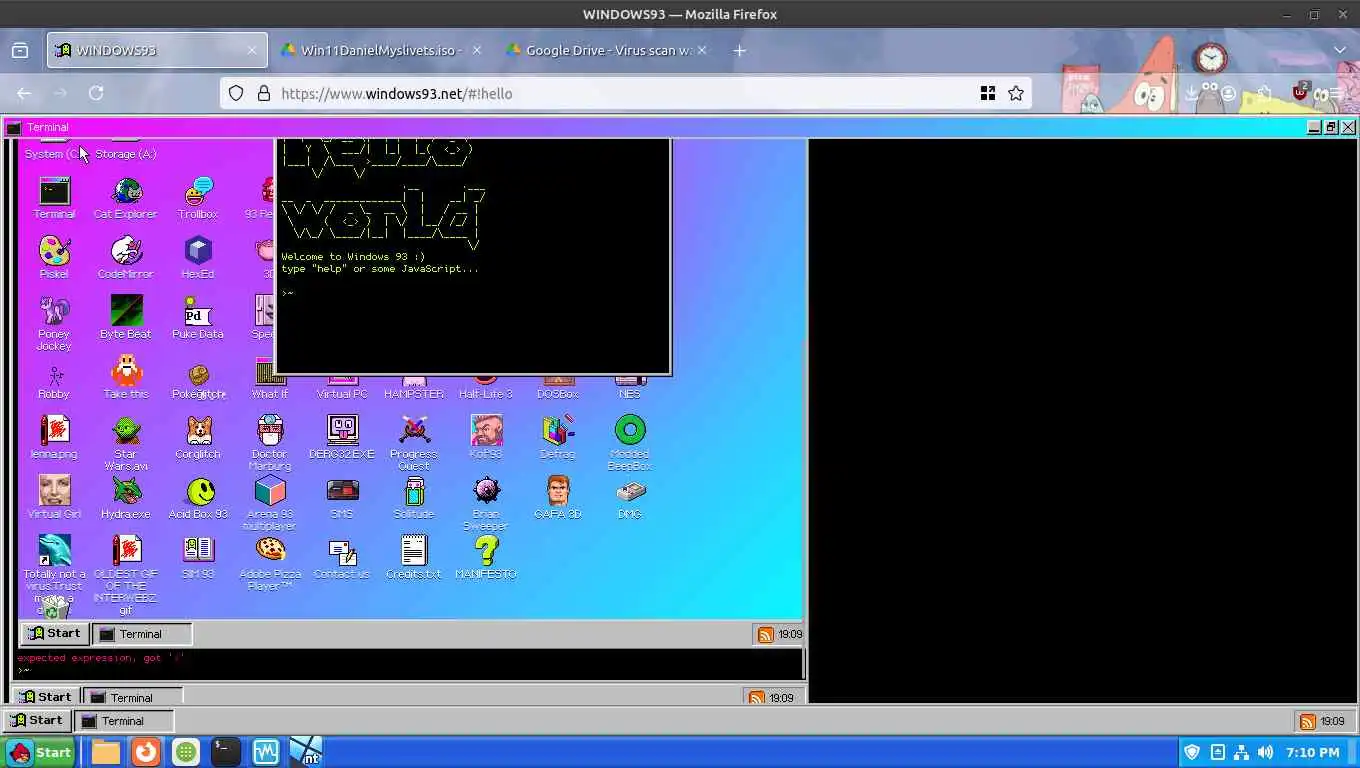Open the Byte Beat icon

tap(126, 318)
